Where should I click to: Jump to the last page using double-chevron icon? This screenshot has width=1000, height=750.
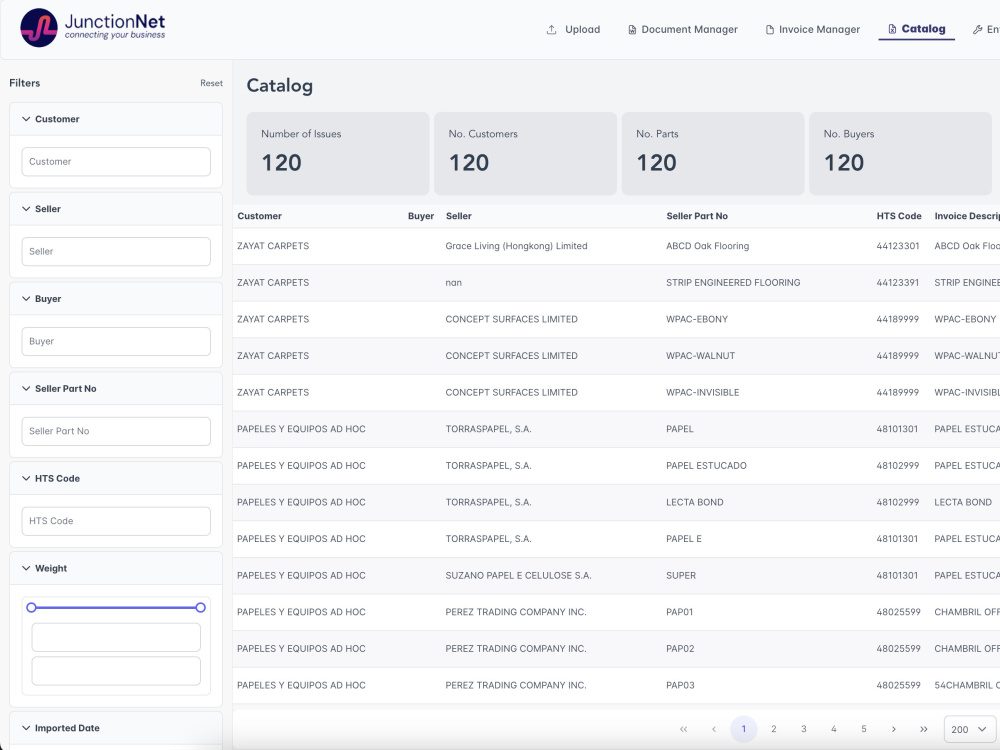924,729
